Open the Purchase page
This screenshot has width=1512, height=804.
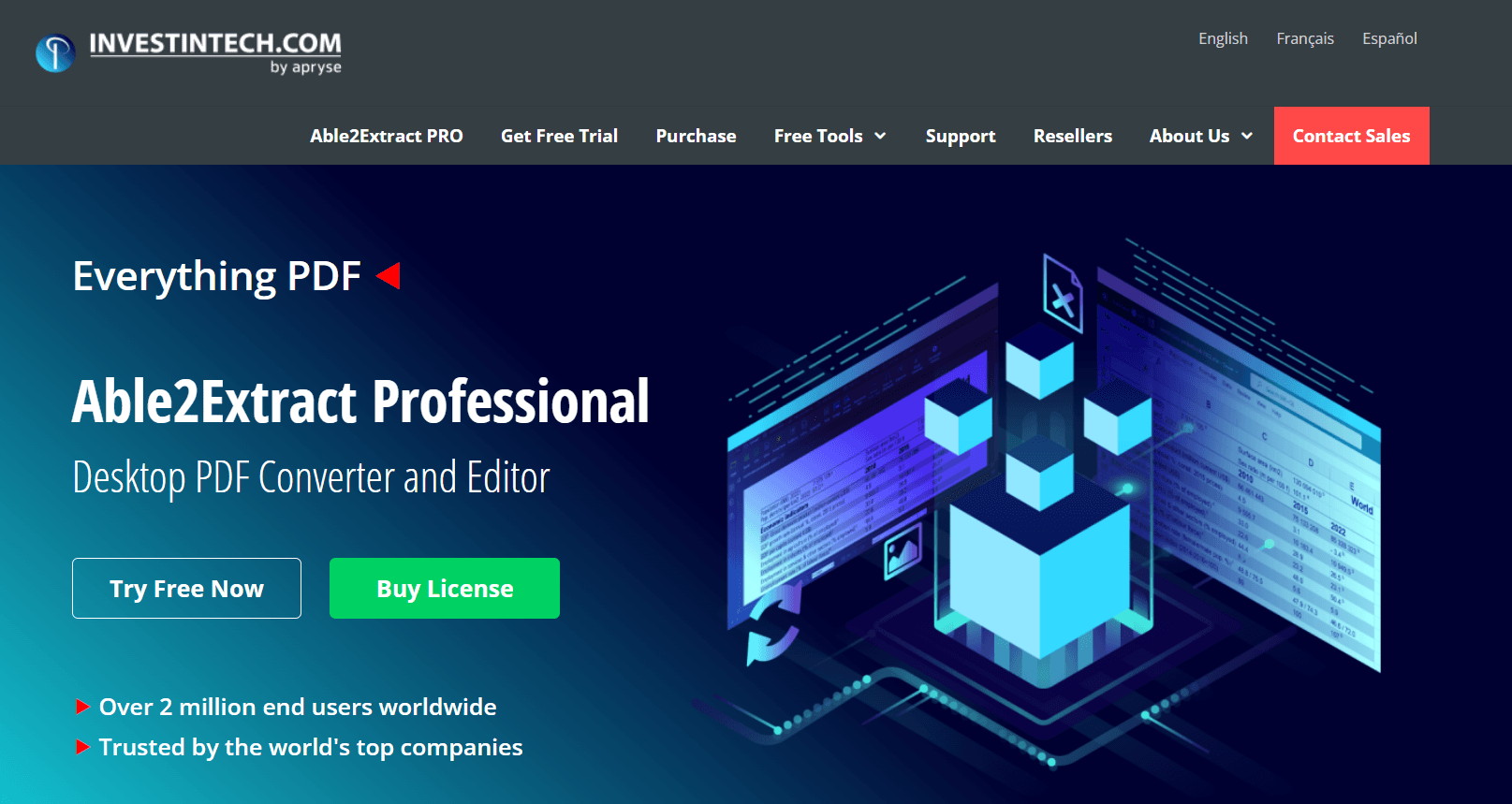(696, 136)
